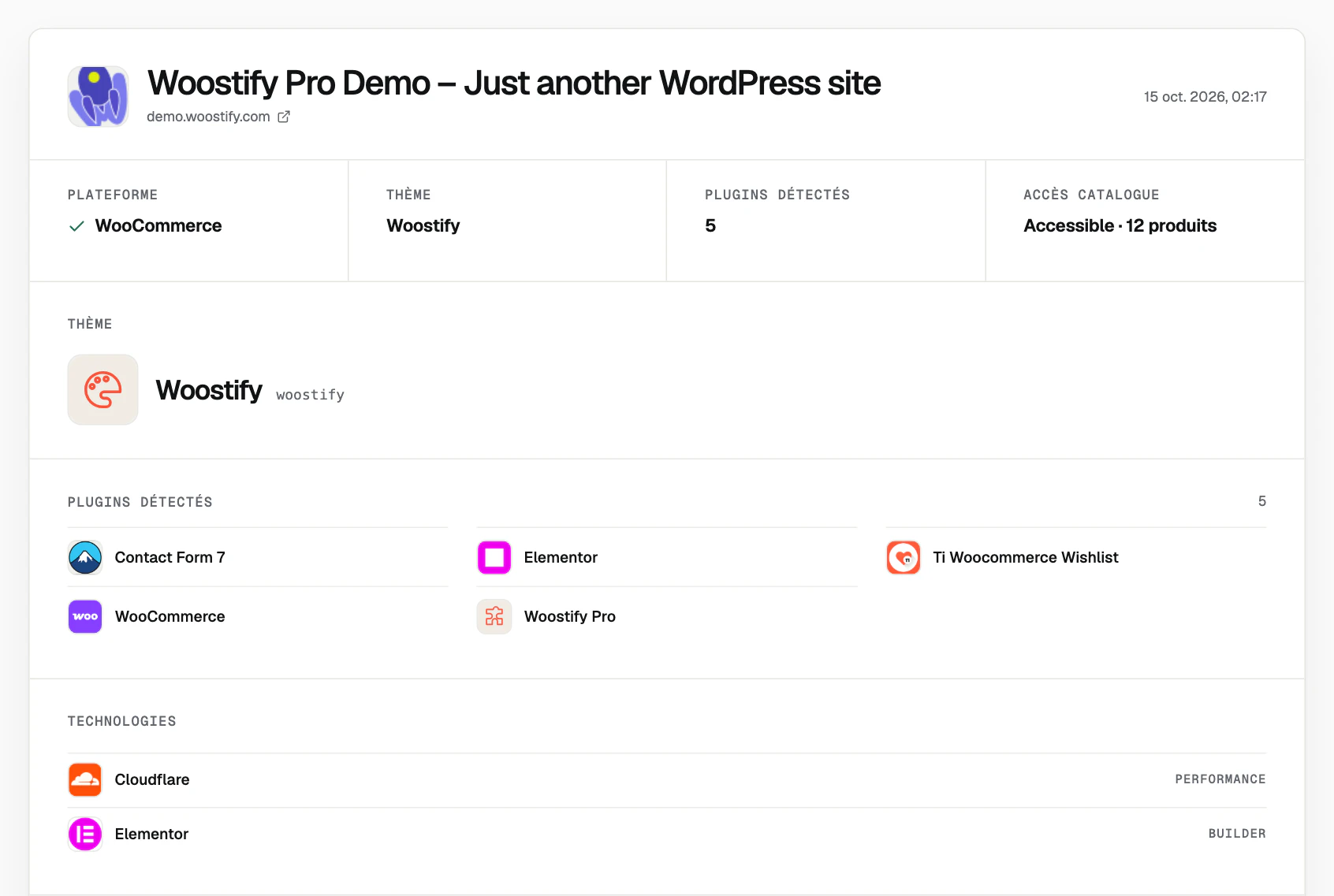Click the PLUGINS DÉTECTÉS summary card label
This screenshot has height=896, width=1334.
777,195
